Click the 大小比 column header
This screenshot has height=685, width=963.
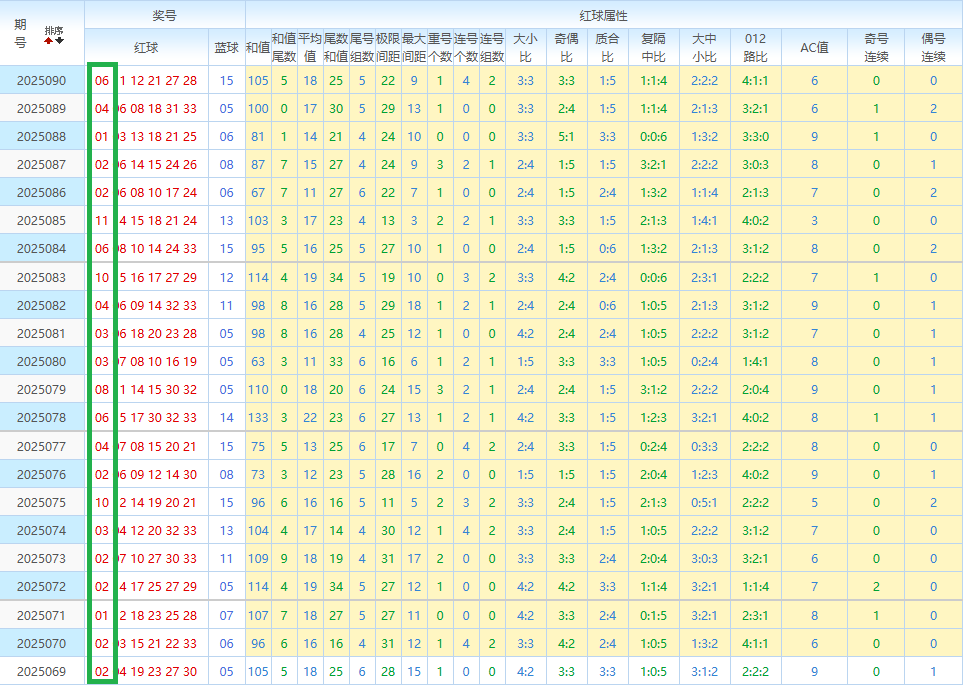tap(525, 47)
